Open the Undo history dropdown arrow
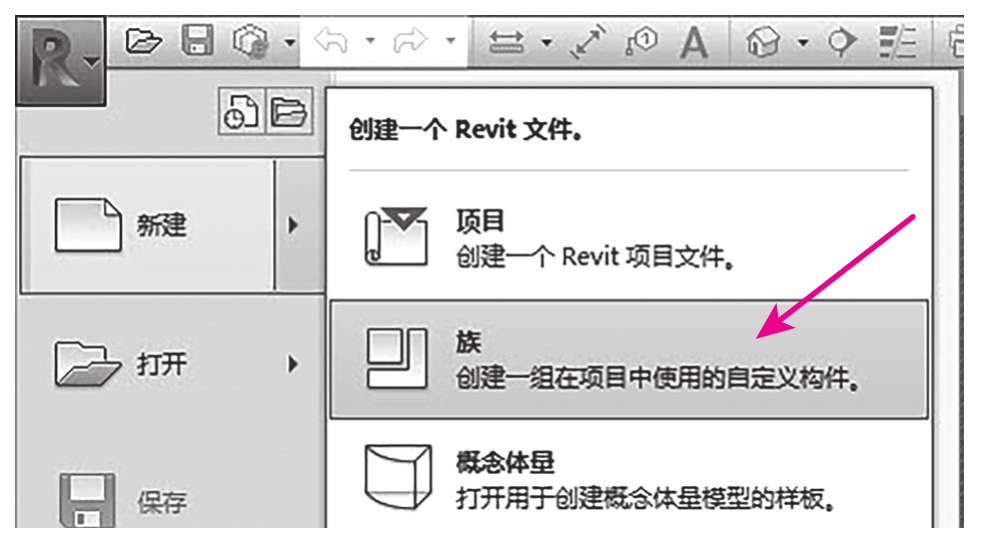This screenshot has width=991, height=545. (x=370, y=42)
